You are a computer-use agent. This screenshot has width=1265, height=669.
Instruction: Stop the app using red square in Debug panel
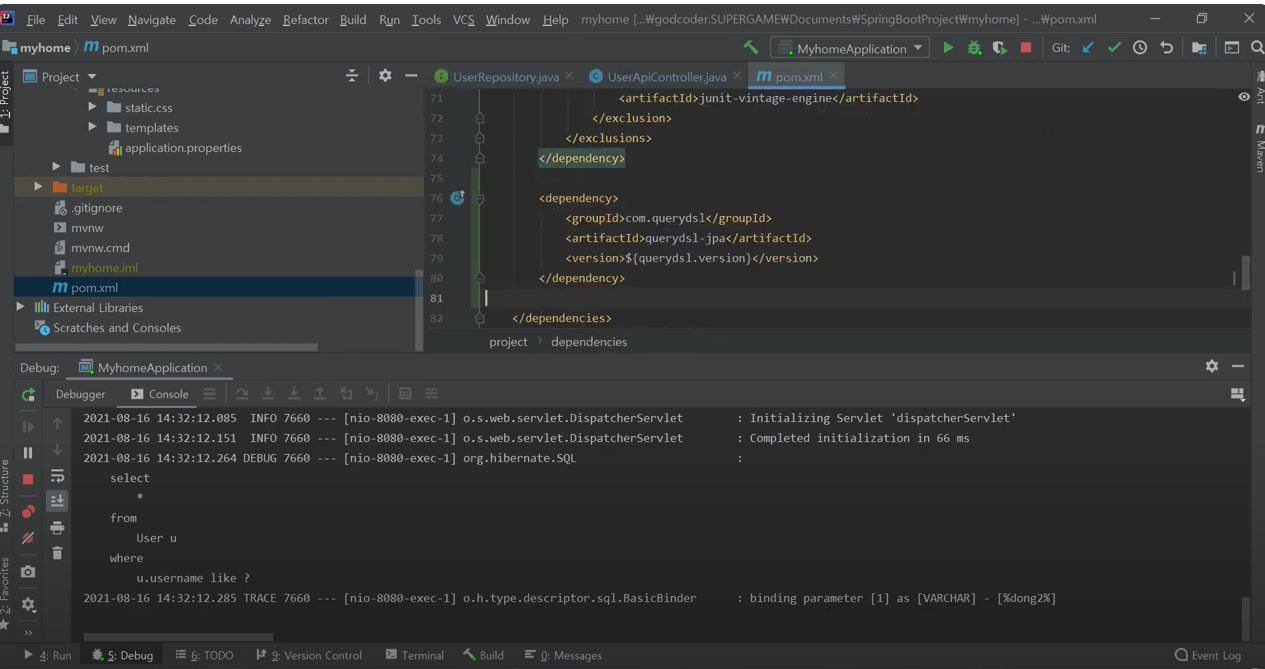[x=28, y=479]
